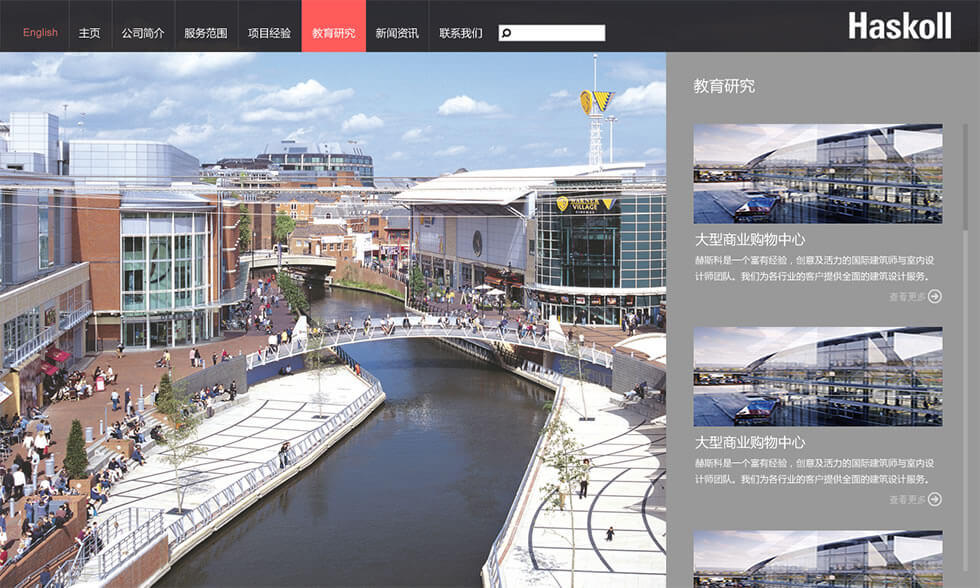Click the arrow icon under the second 大型商业购物中心 card

coord(934,499)
